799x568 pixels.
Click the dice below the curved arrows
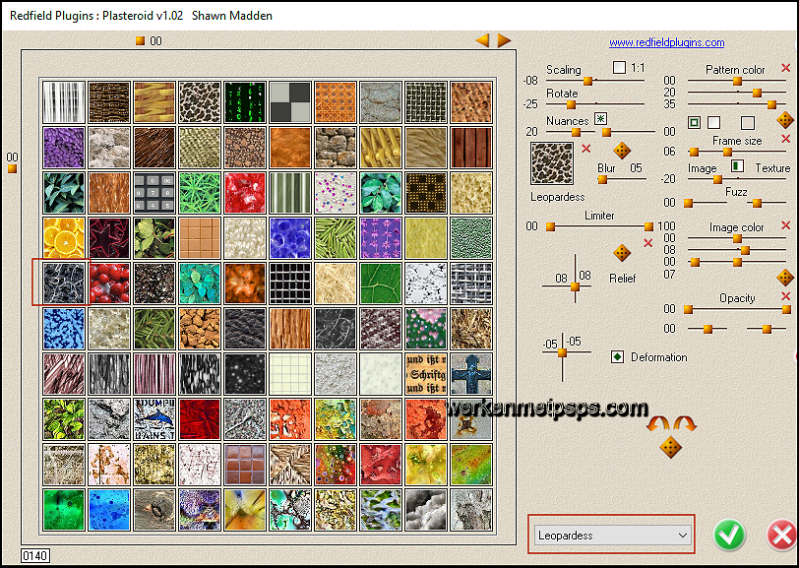coord(671,447)
